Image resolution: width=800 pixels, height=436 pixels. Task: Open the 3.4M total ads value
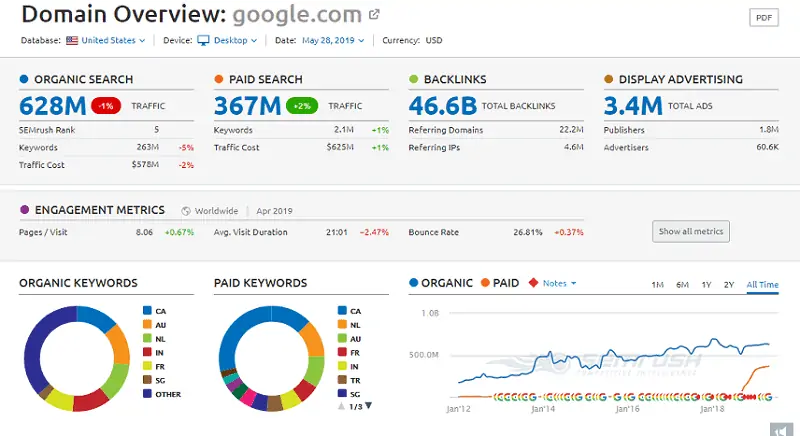(x=633, y=106)
